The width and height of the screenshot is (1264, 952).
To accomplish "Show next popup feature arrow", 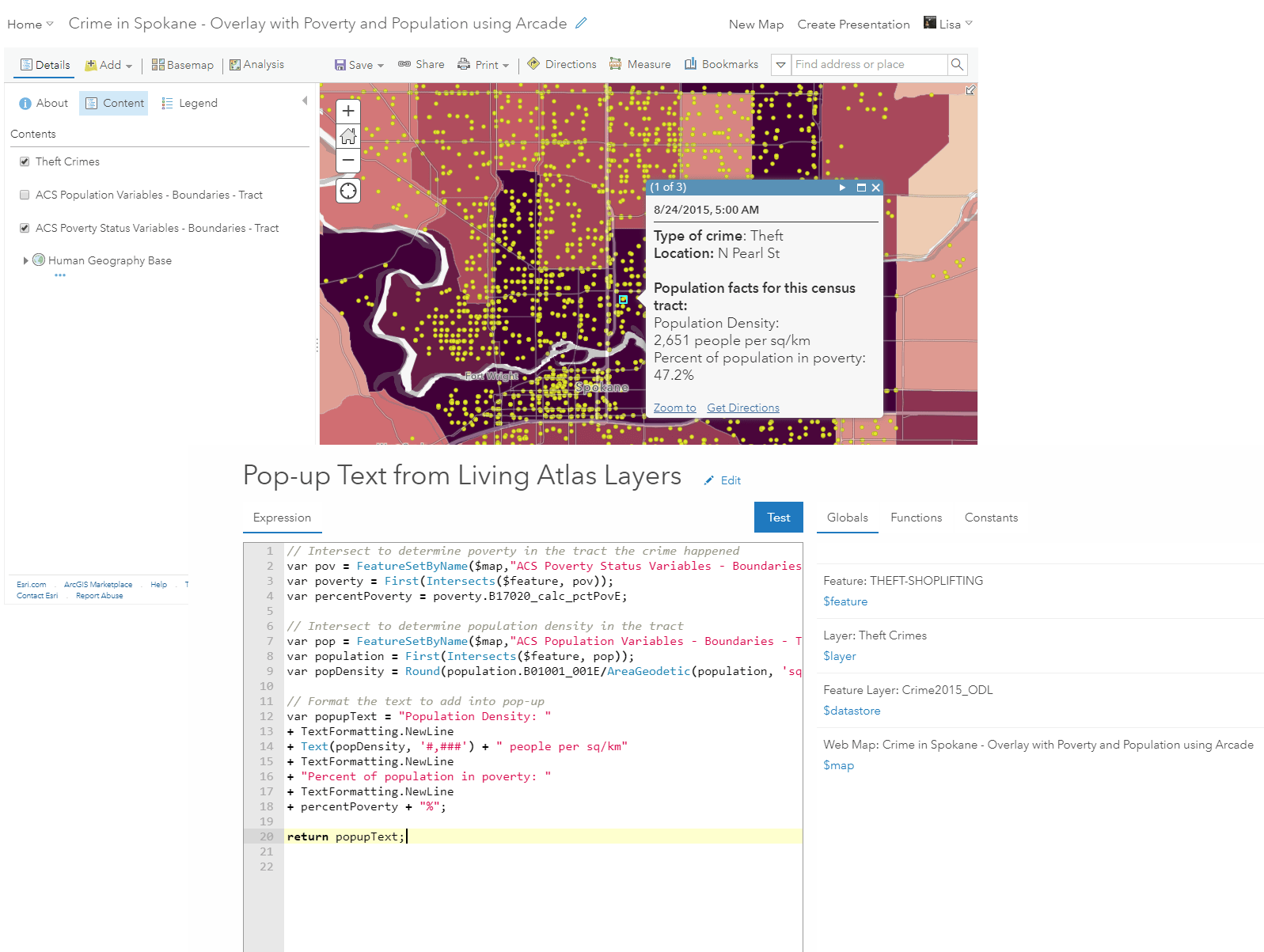I will pyautogui.click(x=842, y=188).
